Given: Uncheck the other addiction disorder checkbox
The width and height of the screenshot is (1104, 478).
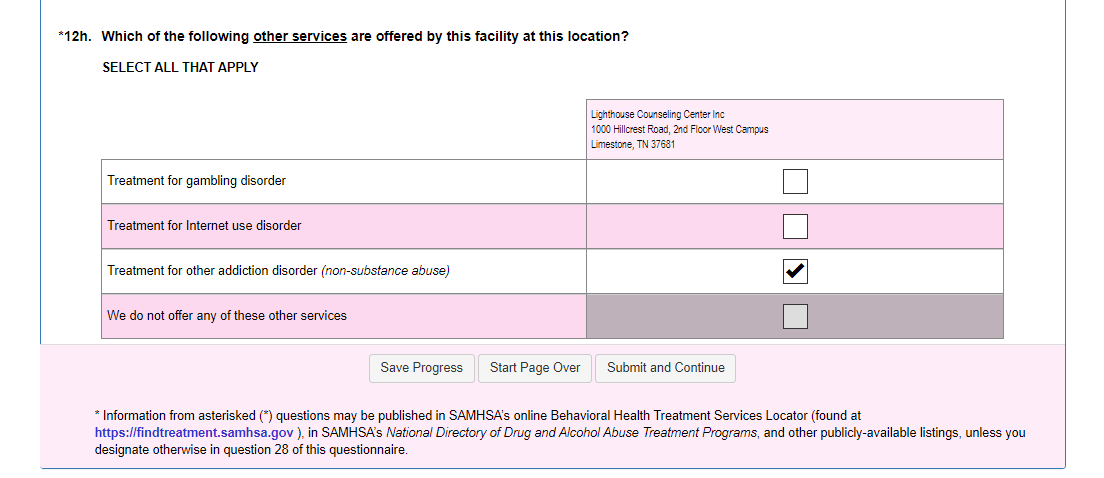Looking at the screenshot, I should (795, 271).
